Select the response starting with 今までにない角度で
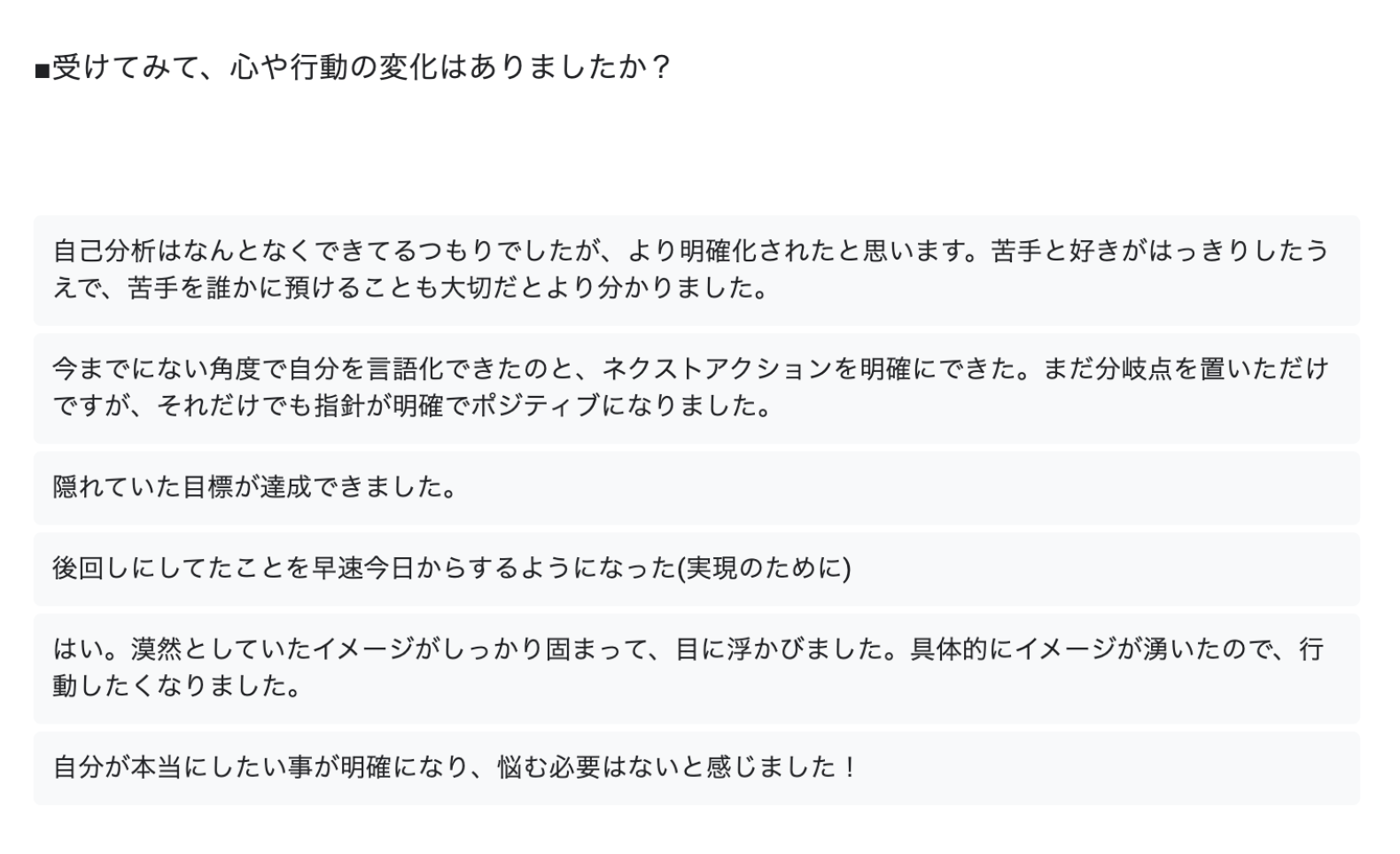Image resolution: width=1400 pixels, height=854 pixels. [696, 388]
